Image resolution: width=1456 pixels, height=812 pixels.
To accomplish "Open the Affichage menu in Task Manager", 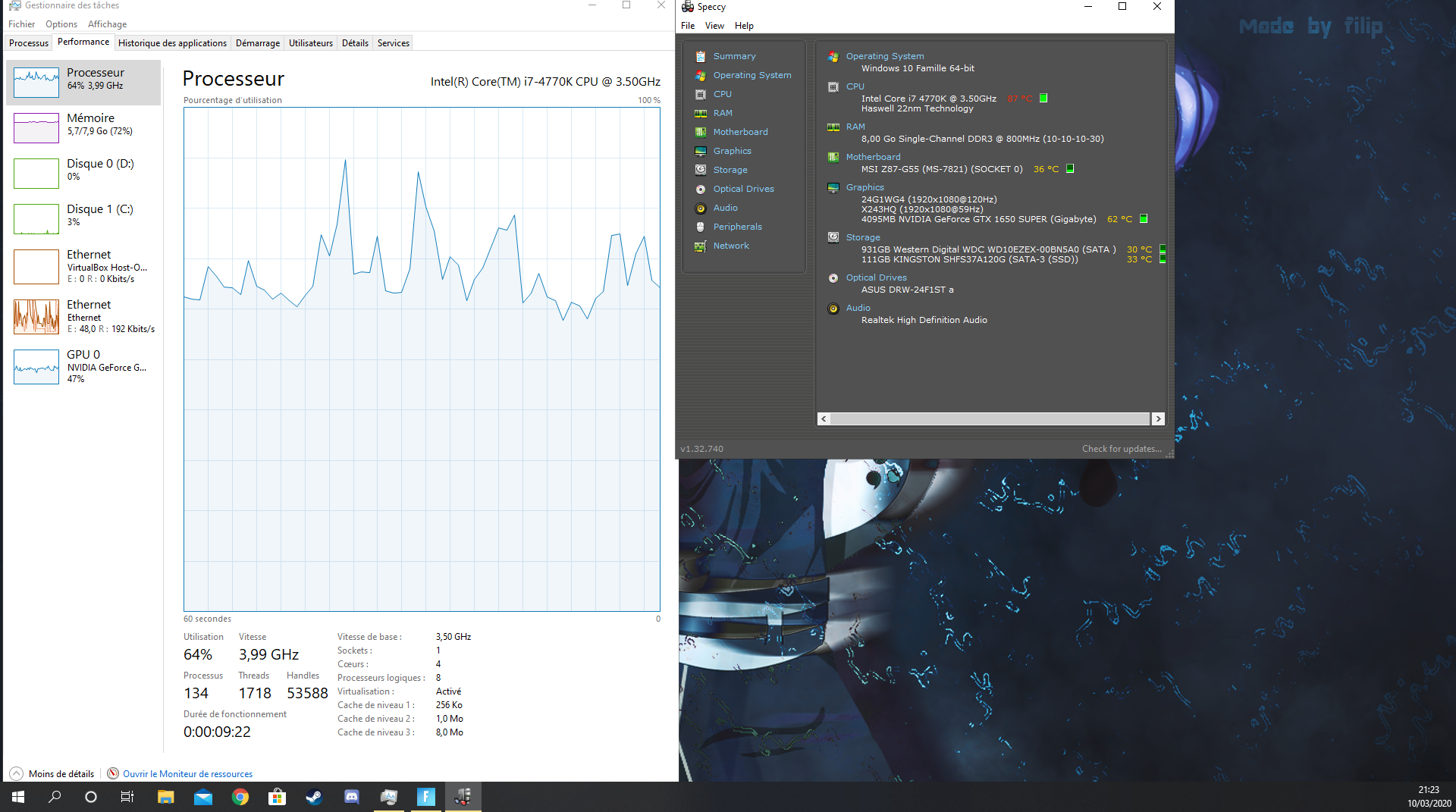I will (x=107, y=24).
